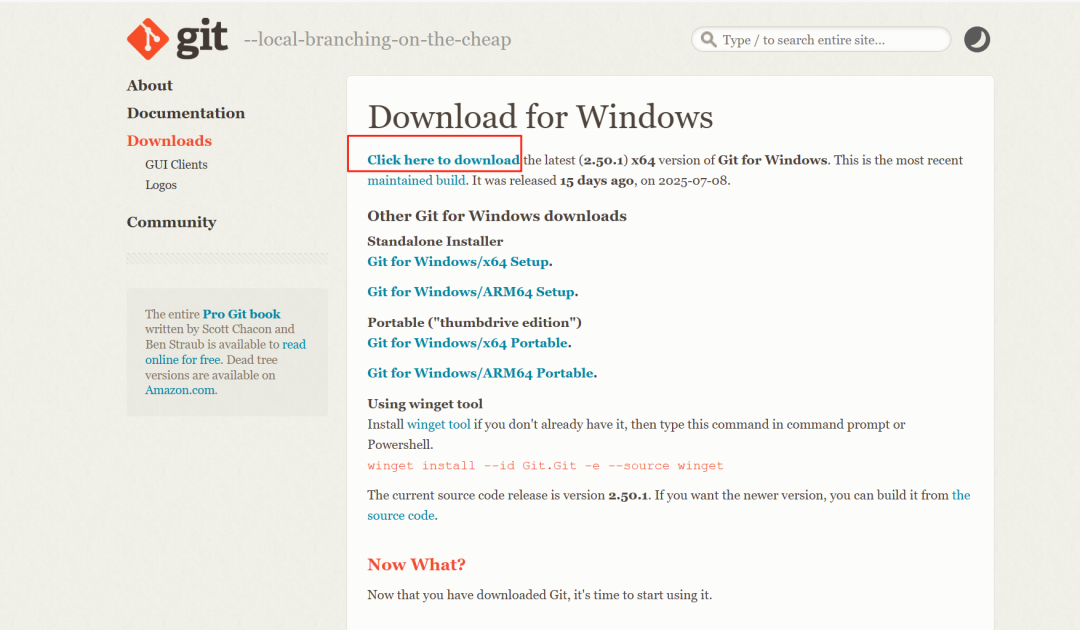Click the winget install command text

tap(546, 466)
